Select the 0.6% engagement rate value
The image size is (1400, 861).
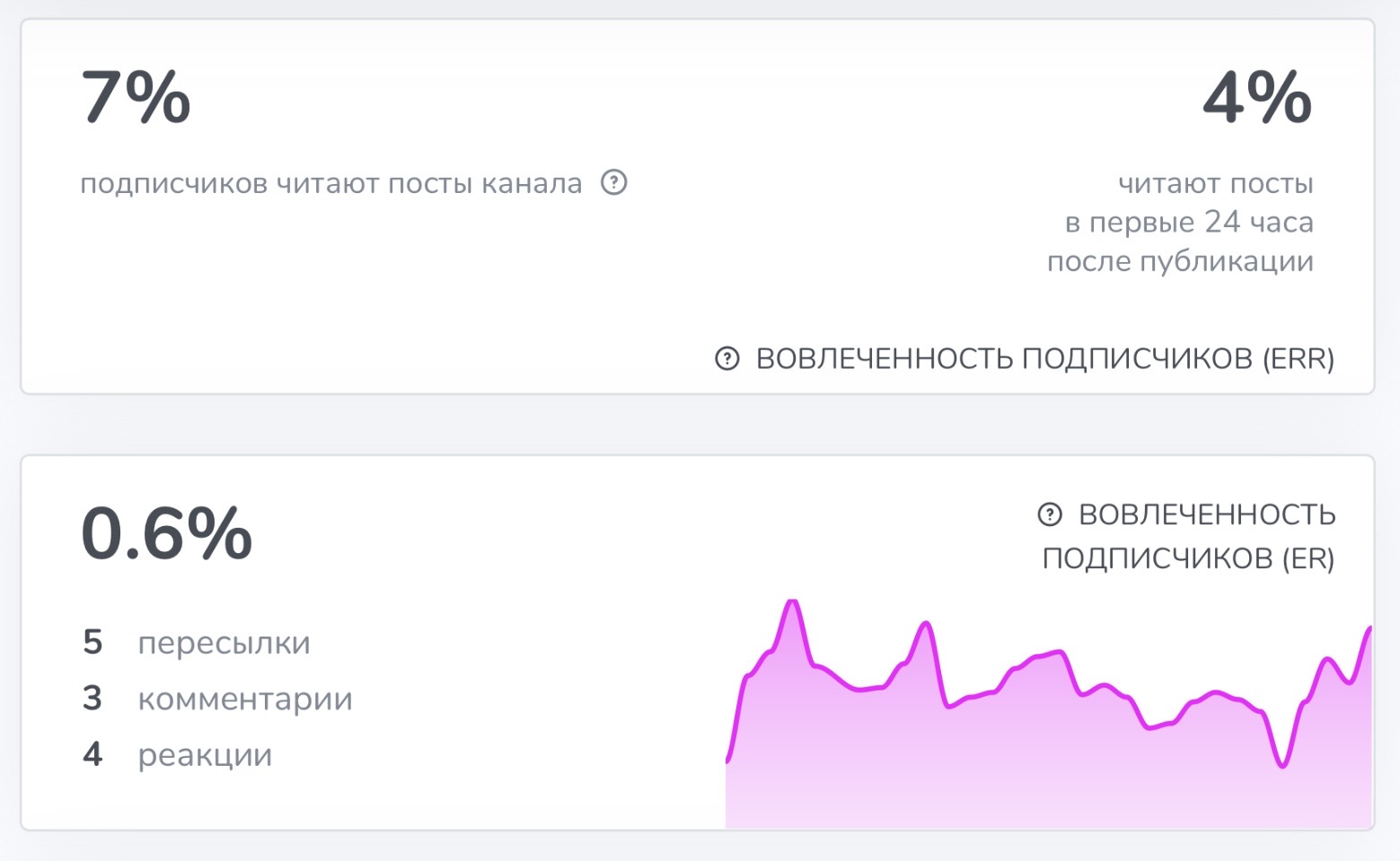167,533
